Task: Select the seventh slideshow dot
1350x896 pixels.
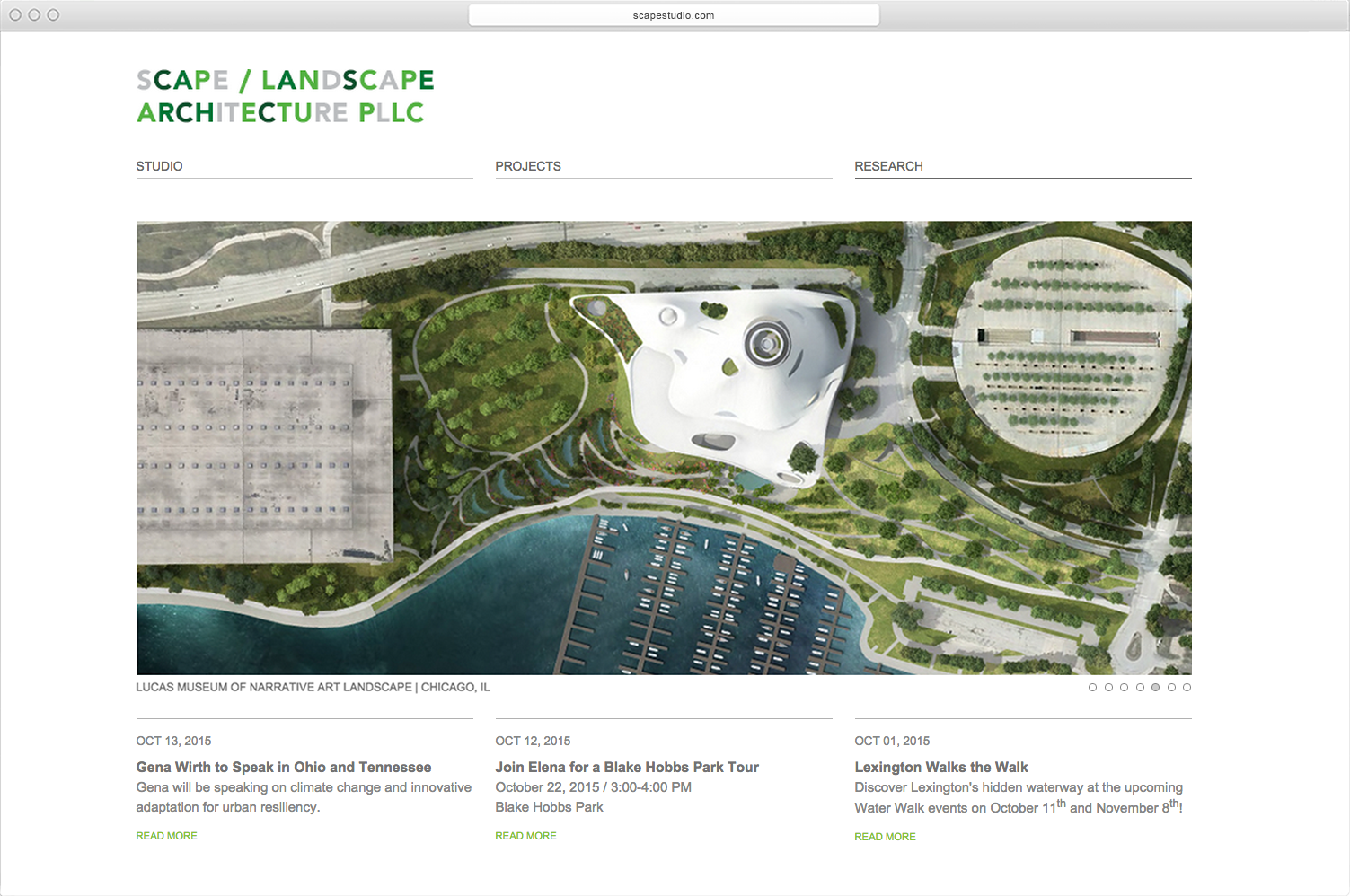Action: pyautogui.click(x=1187, y=688)
